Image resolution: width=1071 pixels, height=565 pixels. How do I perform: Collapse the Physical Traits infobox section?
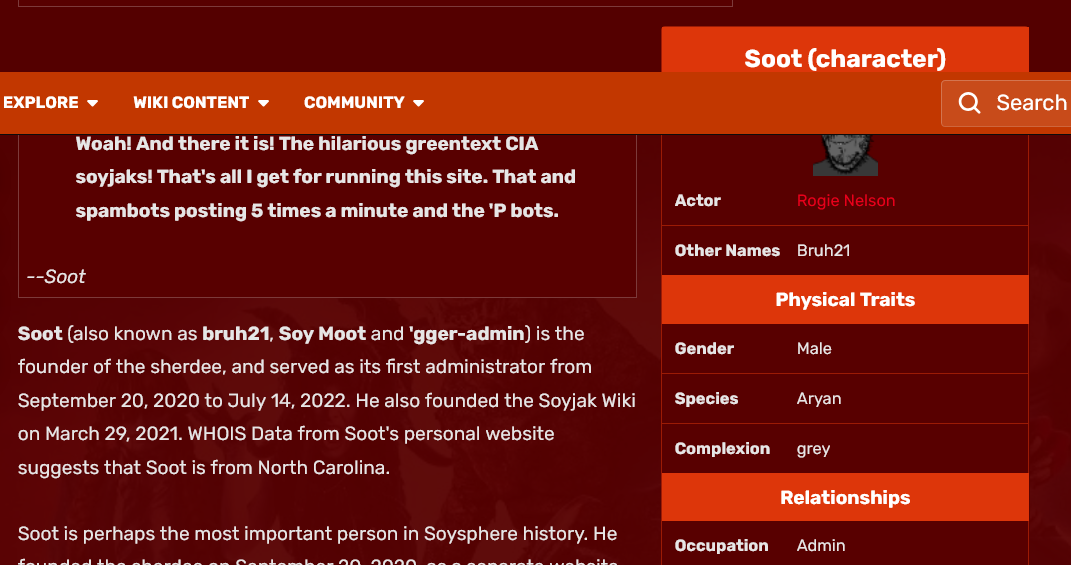[x=845, y=299]
